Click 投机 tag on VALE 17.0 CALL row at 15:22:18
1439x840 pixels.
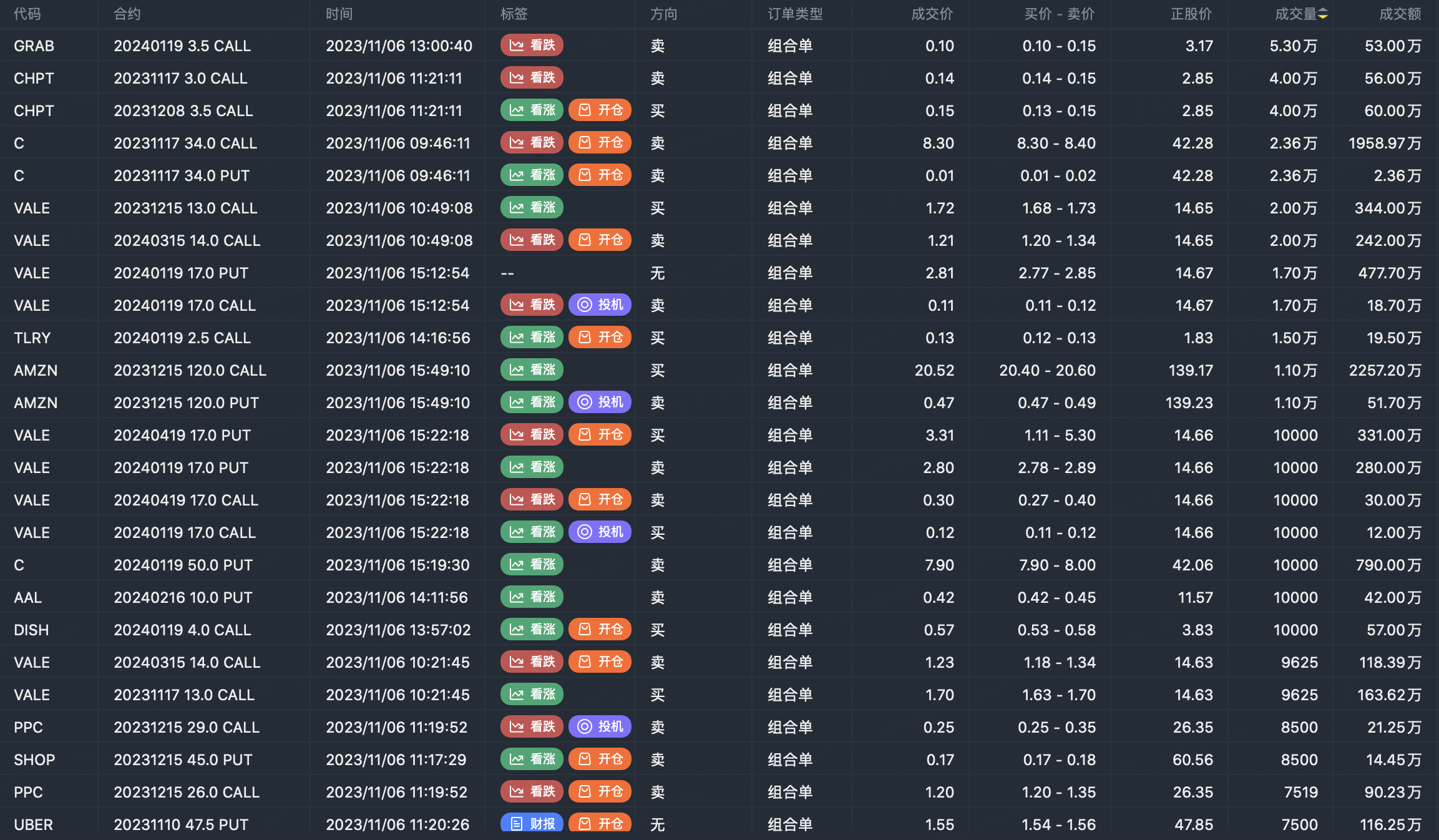coord(600,532)
